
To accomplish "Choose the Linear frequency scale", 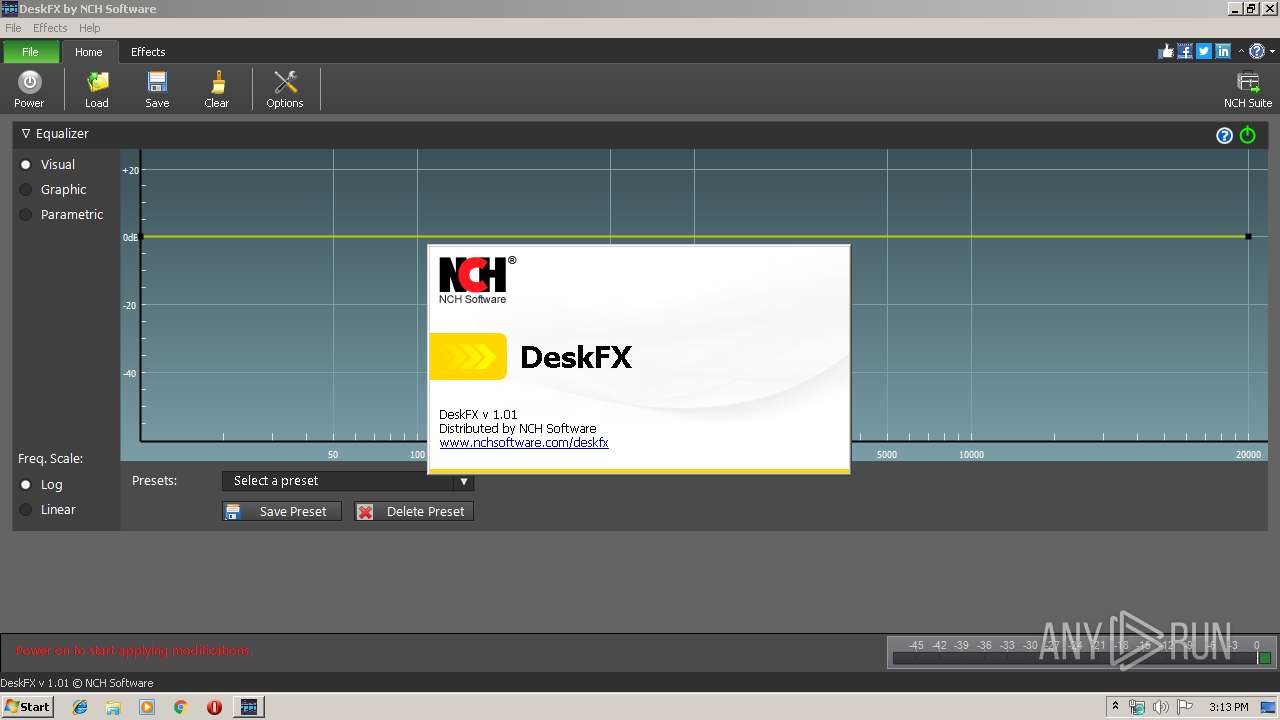I will click(x=48, y=509).
